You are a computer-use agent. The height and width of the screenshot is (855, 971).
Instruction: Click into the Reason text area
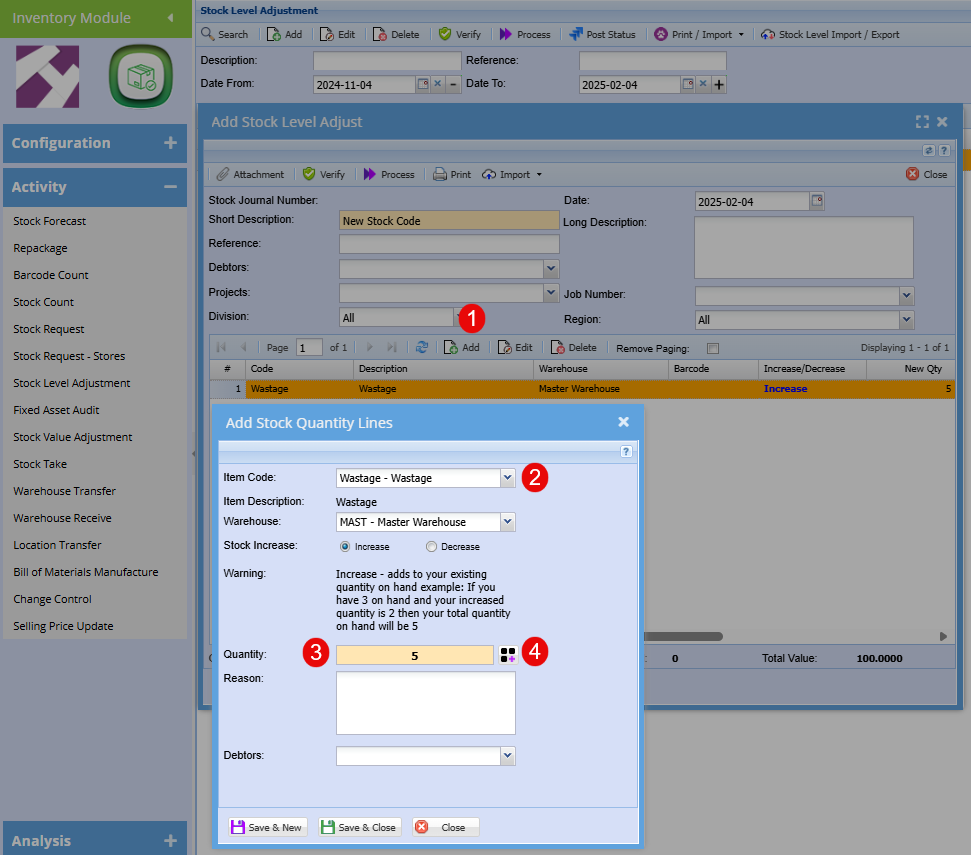click(425, 703)
